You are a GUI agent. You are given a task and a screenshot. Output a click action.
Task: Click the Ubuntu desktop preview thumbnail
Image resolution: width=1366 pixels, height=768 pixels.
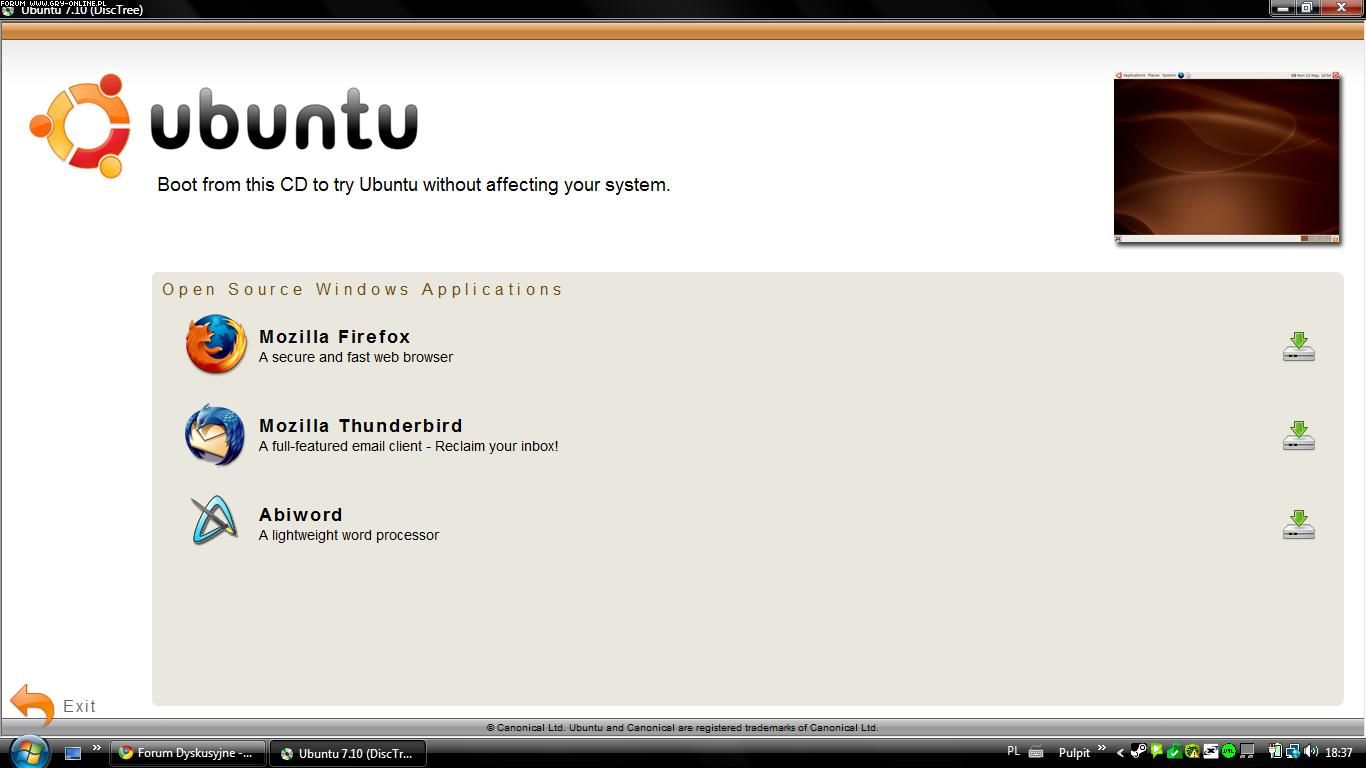[1226, 158]
